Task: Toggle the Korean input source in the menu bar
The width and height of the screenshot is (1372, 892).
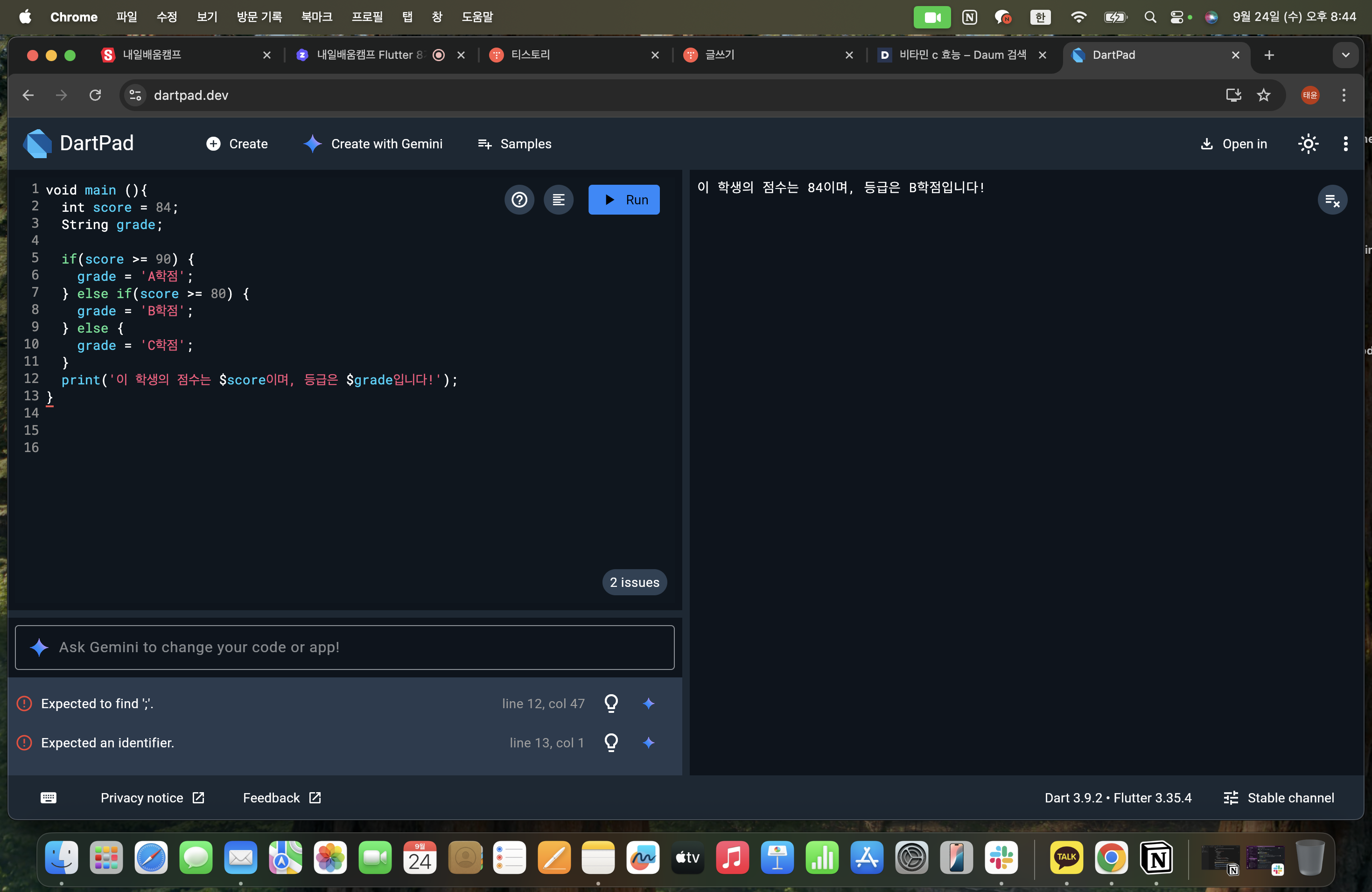Action: tap(1040, 17)
